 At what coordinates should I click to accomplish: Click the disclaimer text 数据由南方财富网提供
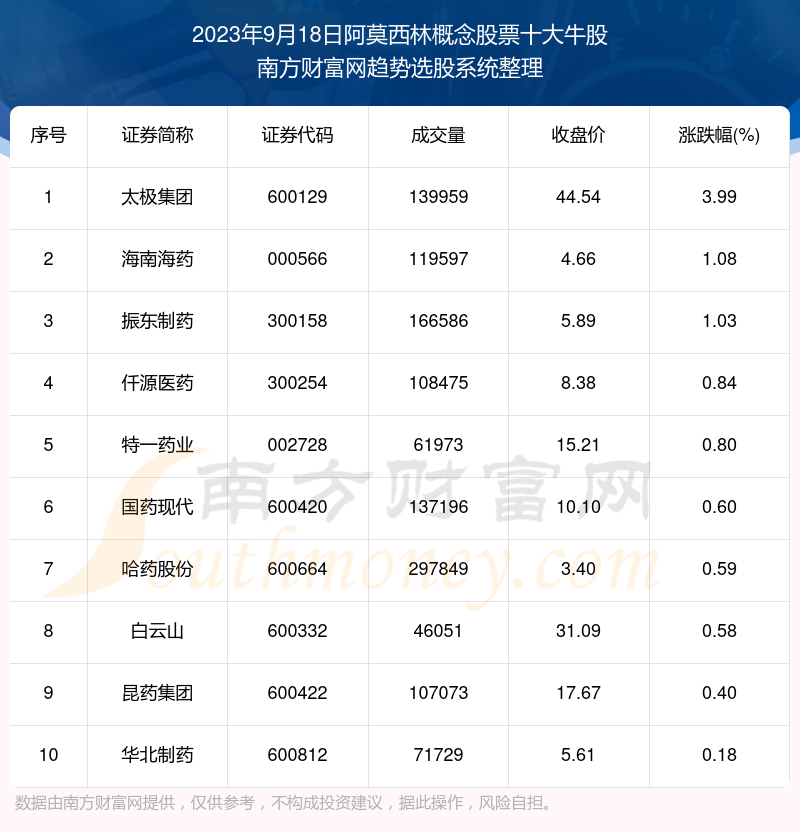point(94,803)
